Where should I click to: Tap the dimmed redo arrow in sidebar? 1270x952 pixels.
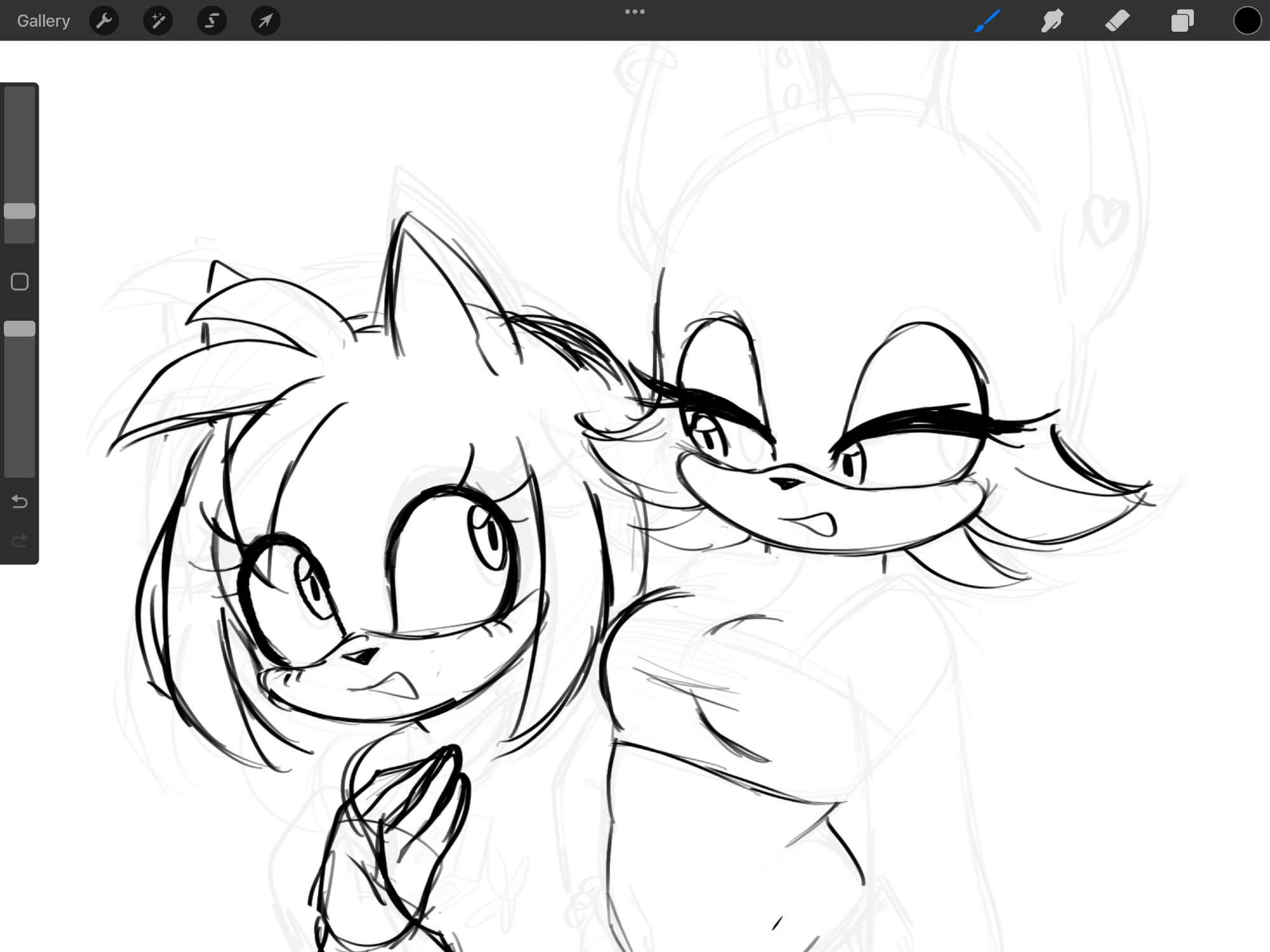point(20,540)
